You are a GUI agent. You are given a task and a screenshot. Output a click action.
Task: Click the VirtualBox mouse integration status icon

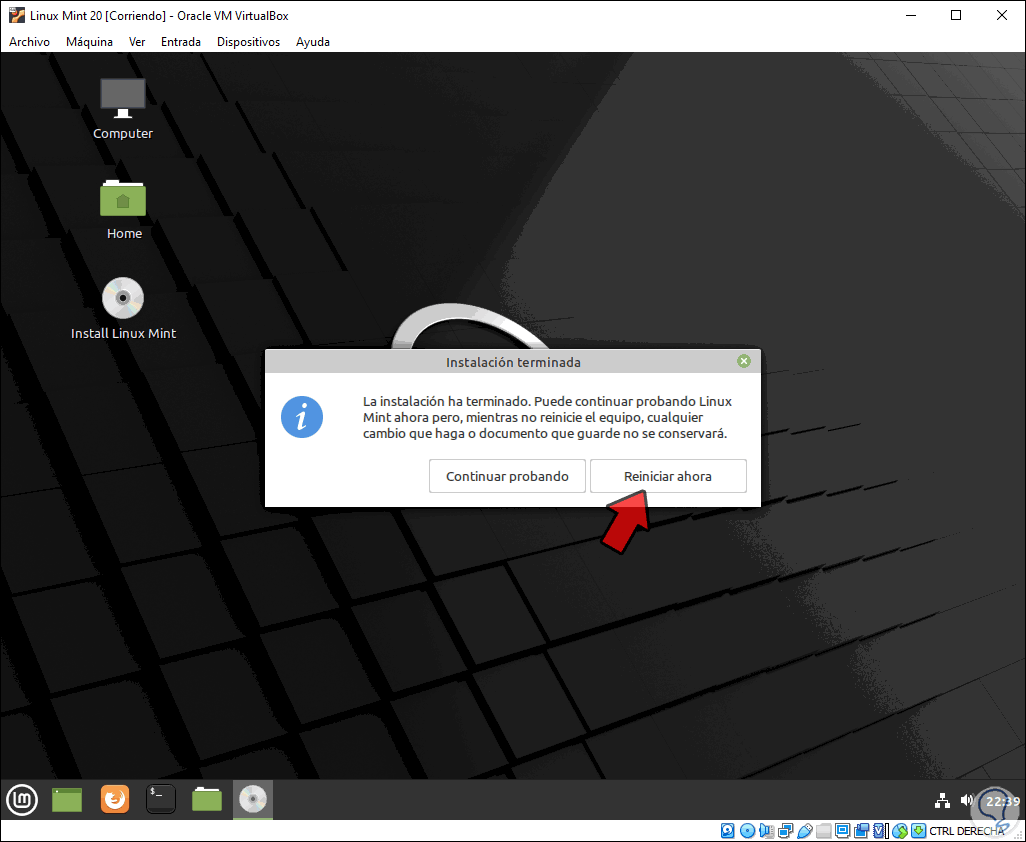pos(900,831)
